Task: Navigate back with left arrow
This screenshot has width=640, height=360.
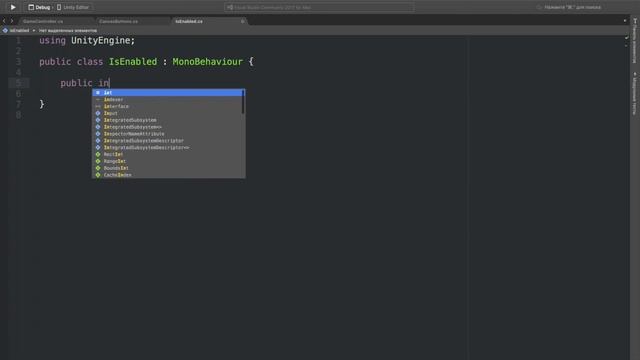Action: click(x=4, y=21)
